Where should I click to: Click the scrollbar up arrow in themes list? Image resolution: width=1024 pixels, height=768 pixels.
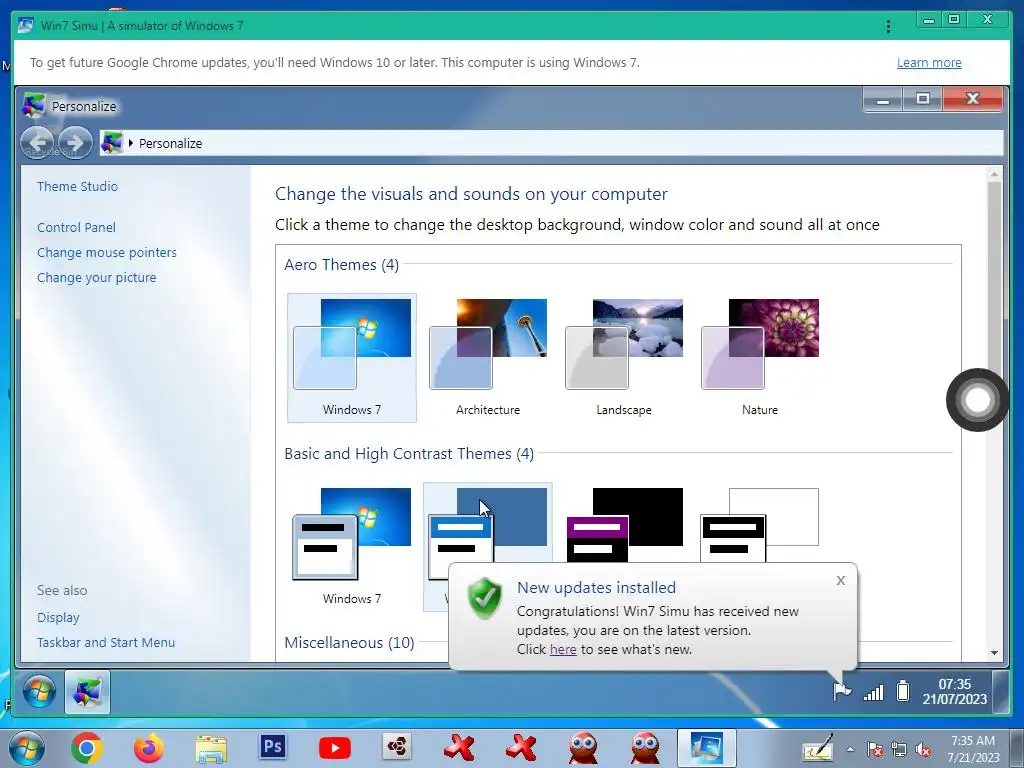coord(994,174)
